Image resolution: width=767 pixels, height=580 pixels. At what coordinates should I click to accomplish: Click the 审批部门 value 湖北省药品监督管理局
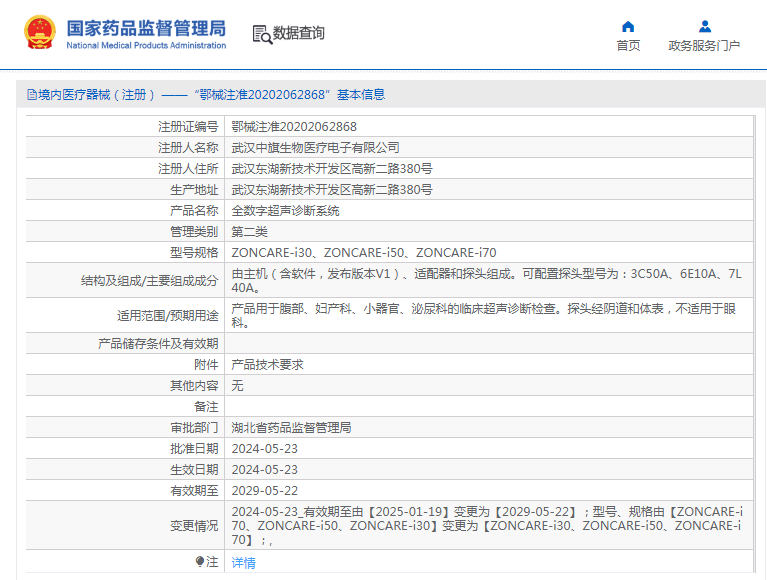(291, 428)
